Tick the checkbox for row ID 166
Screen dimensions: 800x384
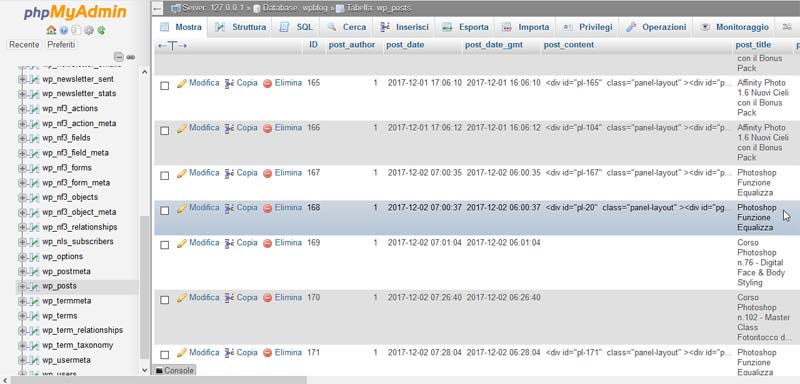point(165,131)
